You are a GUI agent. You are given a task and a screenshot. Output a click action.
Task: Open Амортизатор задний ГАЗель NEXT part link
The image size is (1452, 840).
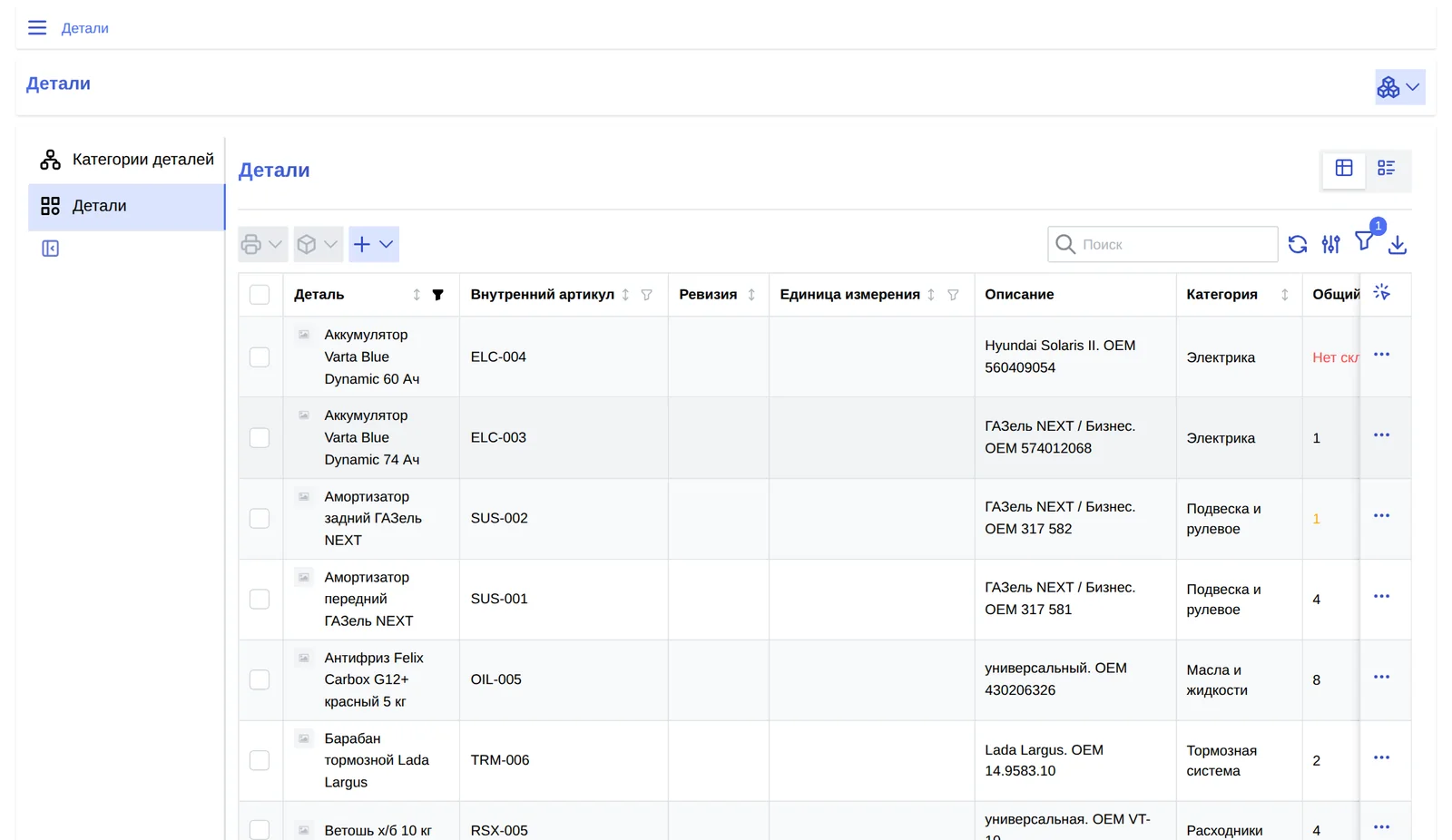pos(373,519)
